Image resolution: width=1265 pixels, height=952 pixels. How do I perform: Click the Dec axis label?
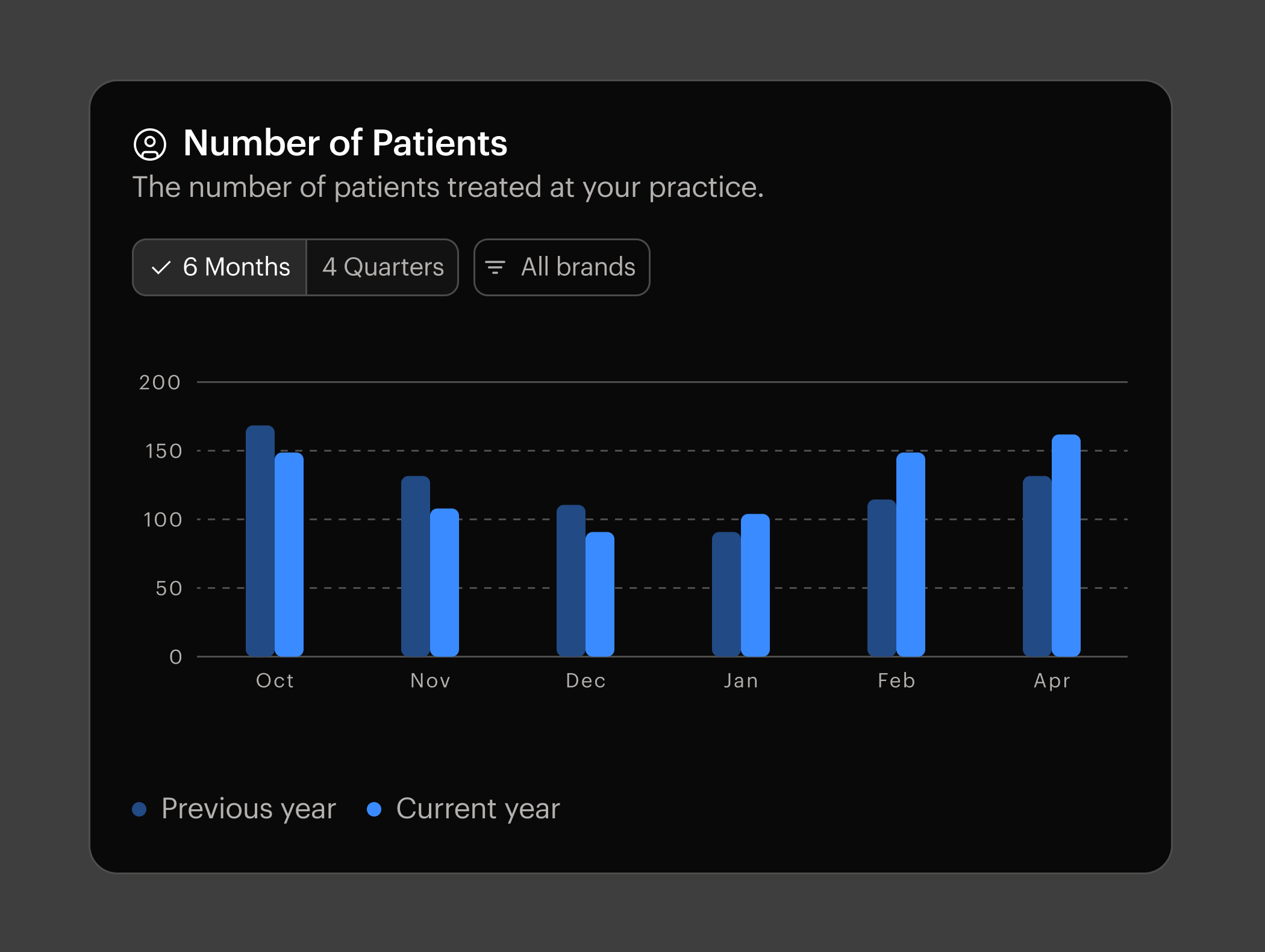[x=586, y=680]
